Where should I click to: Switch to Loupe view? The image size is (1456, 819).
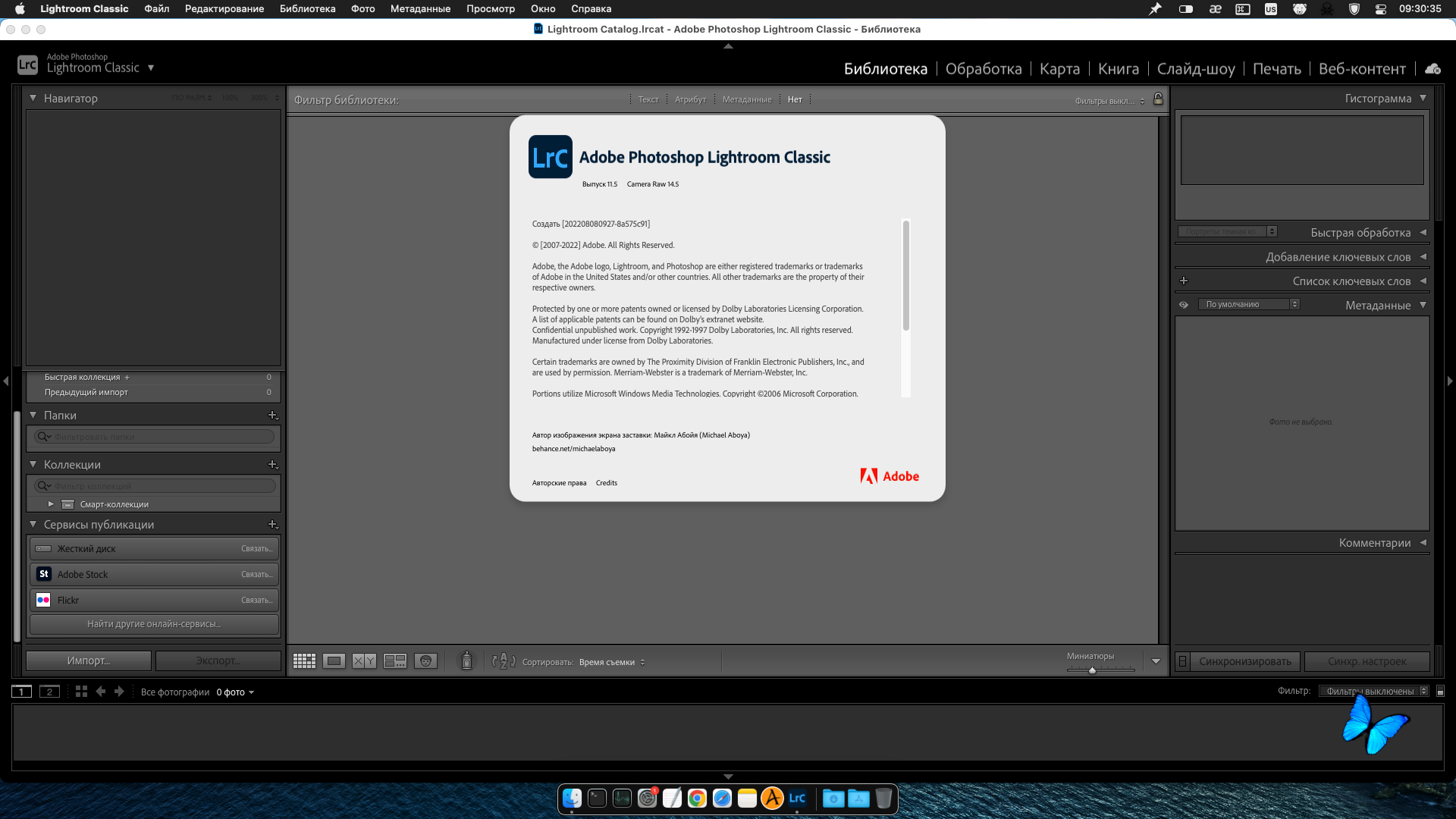point(334,661)
